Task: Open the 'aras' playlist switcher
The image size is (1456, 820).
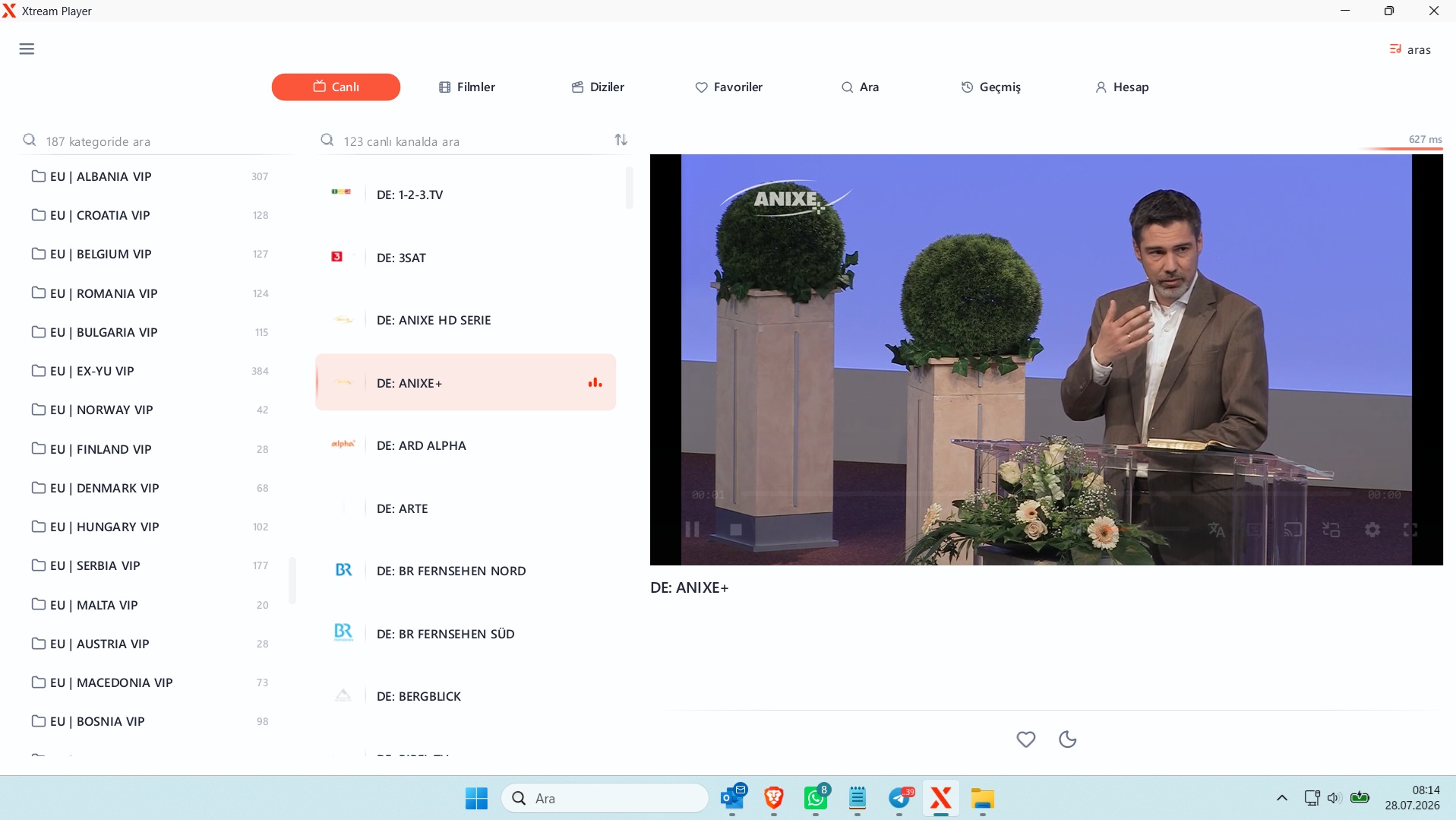Action: coord(1410,49)
